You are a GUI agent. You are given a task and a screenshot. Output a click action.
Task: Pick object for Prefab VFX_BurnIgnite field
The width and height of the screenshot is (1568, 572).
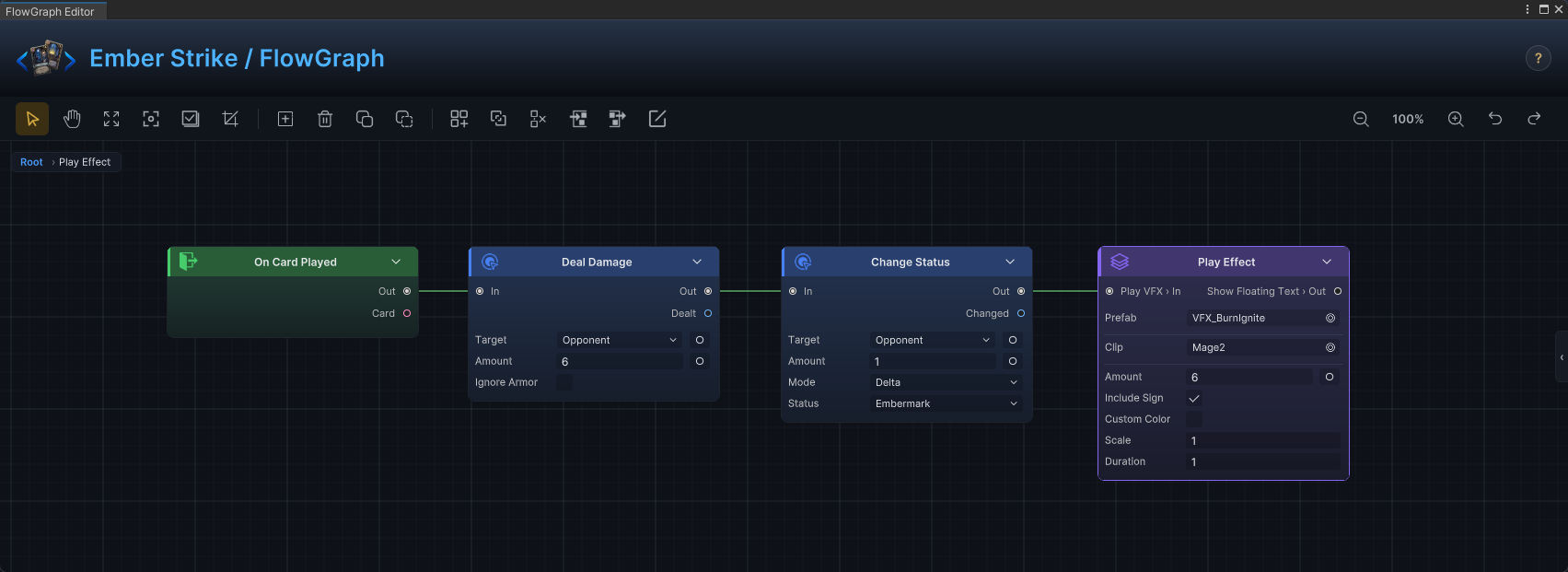1330,318
